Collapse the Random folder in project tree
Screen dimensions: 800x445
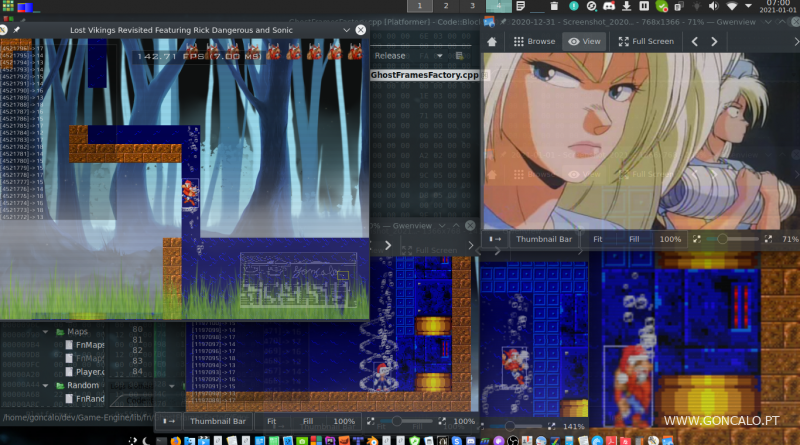click(46, 385)
